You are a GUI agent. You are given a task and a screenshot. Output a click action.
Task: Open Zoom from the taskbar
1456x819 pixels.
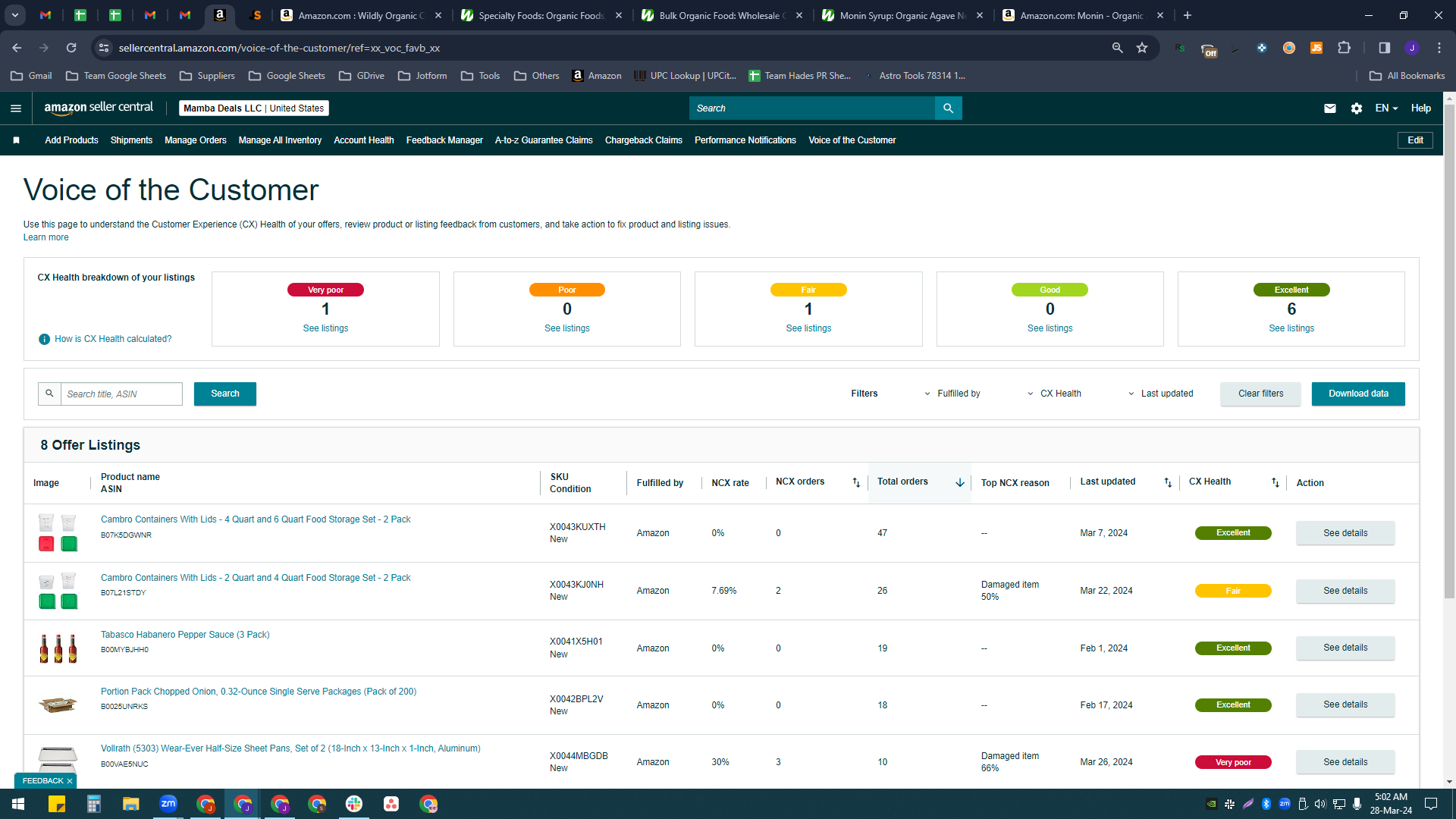tap(168, 804)
